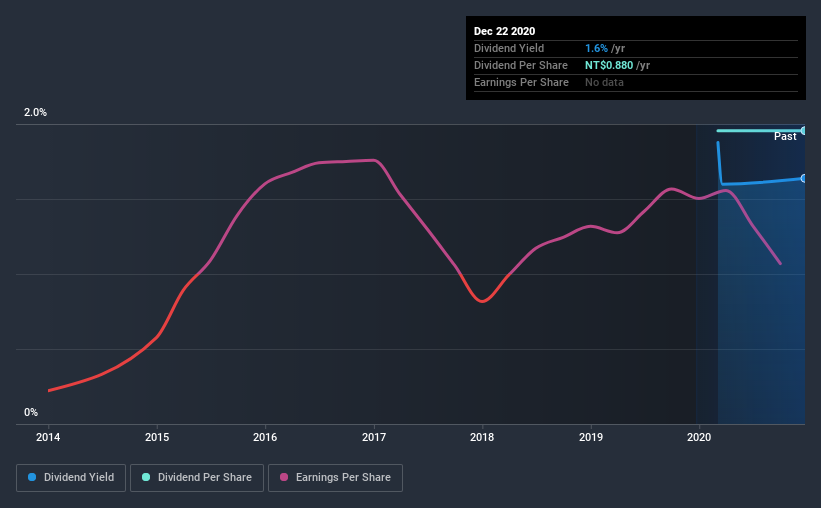
Task: Click the blue Dividend Yield legend dot
Action: tap(33, 478)
